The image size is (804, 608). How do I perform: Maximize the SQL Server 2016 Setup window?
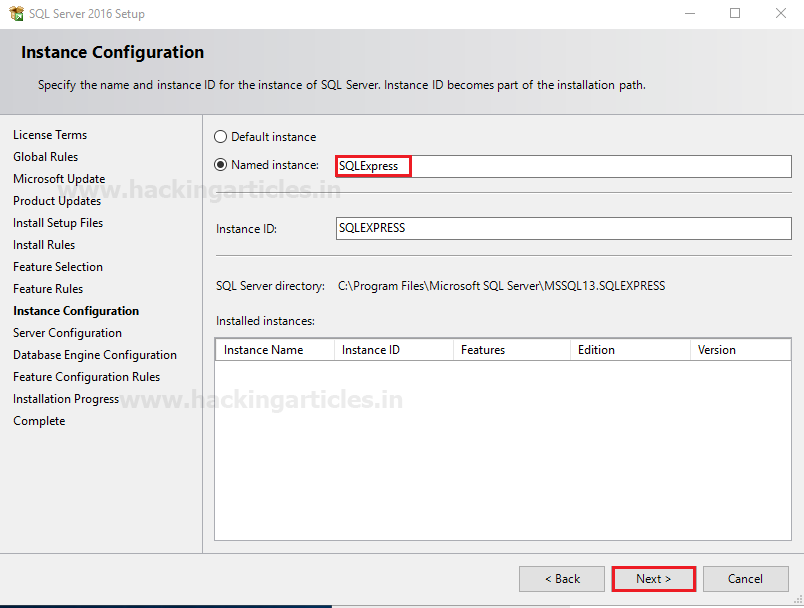[x=735, y=13]
